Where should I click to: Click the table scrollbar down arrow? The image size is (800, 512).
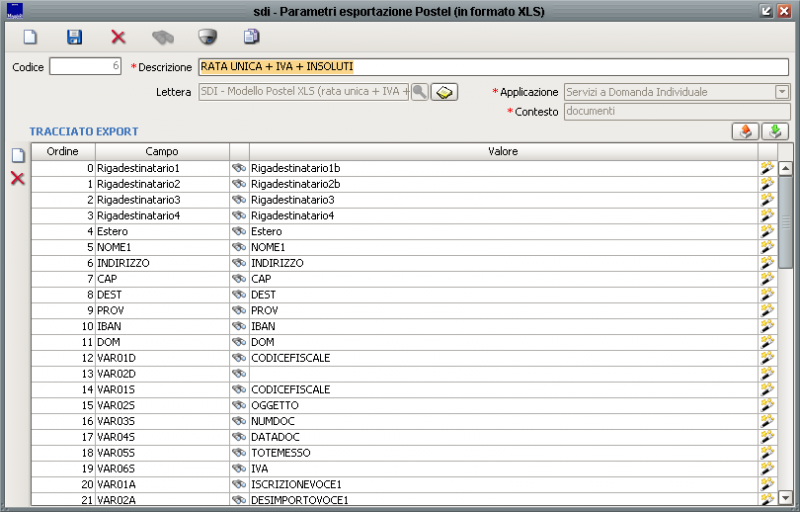tap(785, 497)
